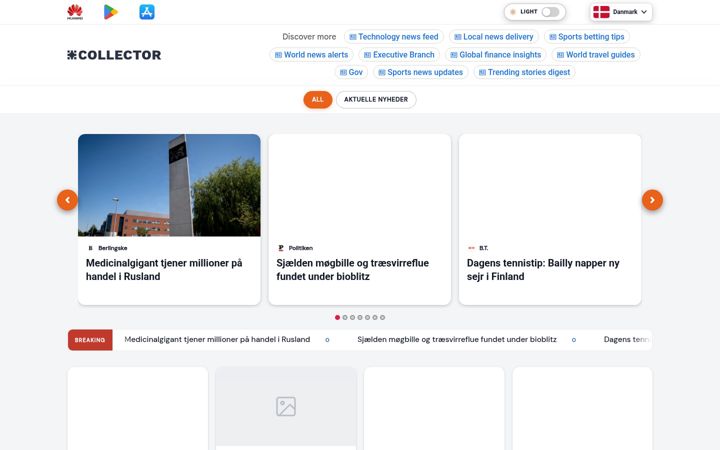Open ticker item Medicinalgigant tjener millioner
720x450 pixels.
pos(217,339)
